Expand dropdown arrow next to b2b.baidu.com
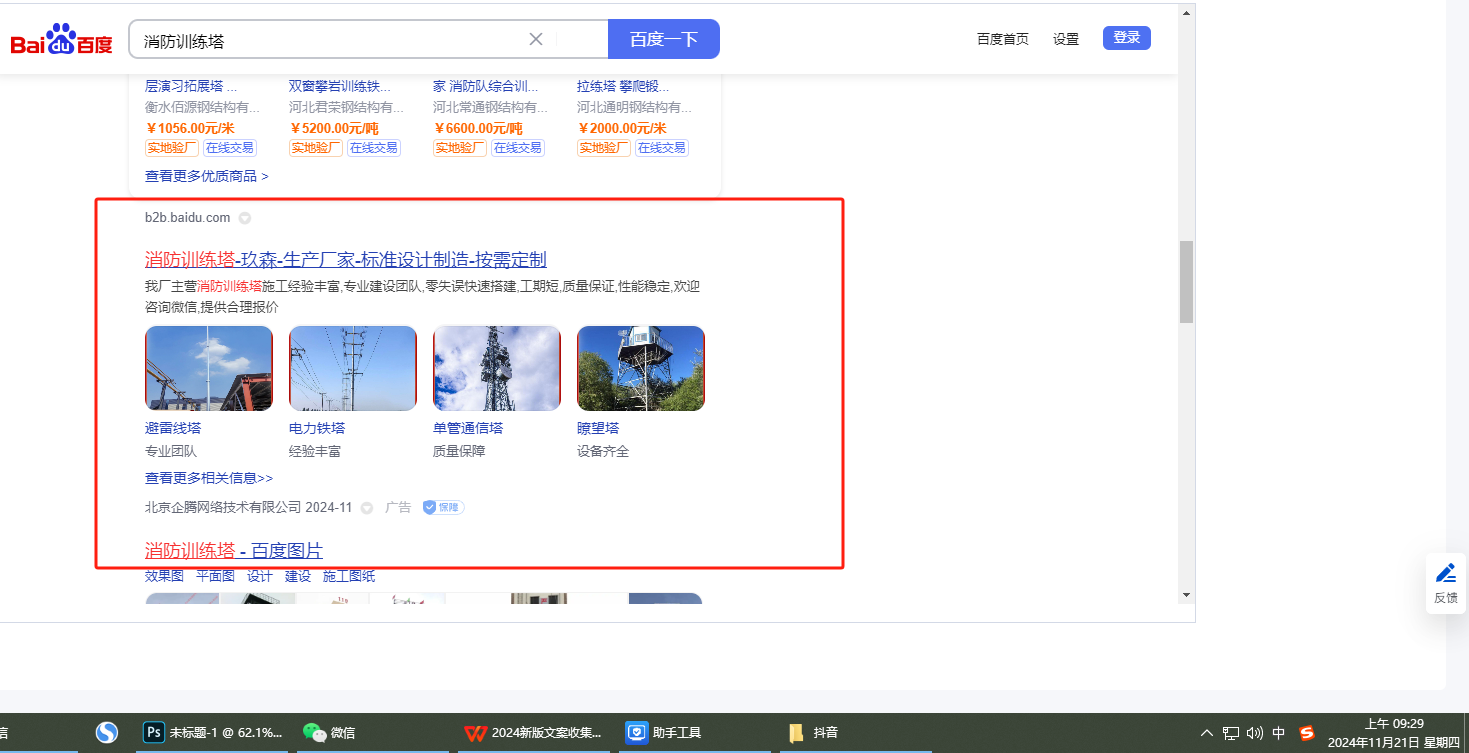Viewport: 1469px width, 753px height. 244,218
